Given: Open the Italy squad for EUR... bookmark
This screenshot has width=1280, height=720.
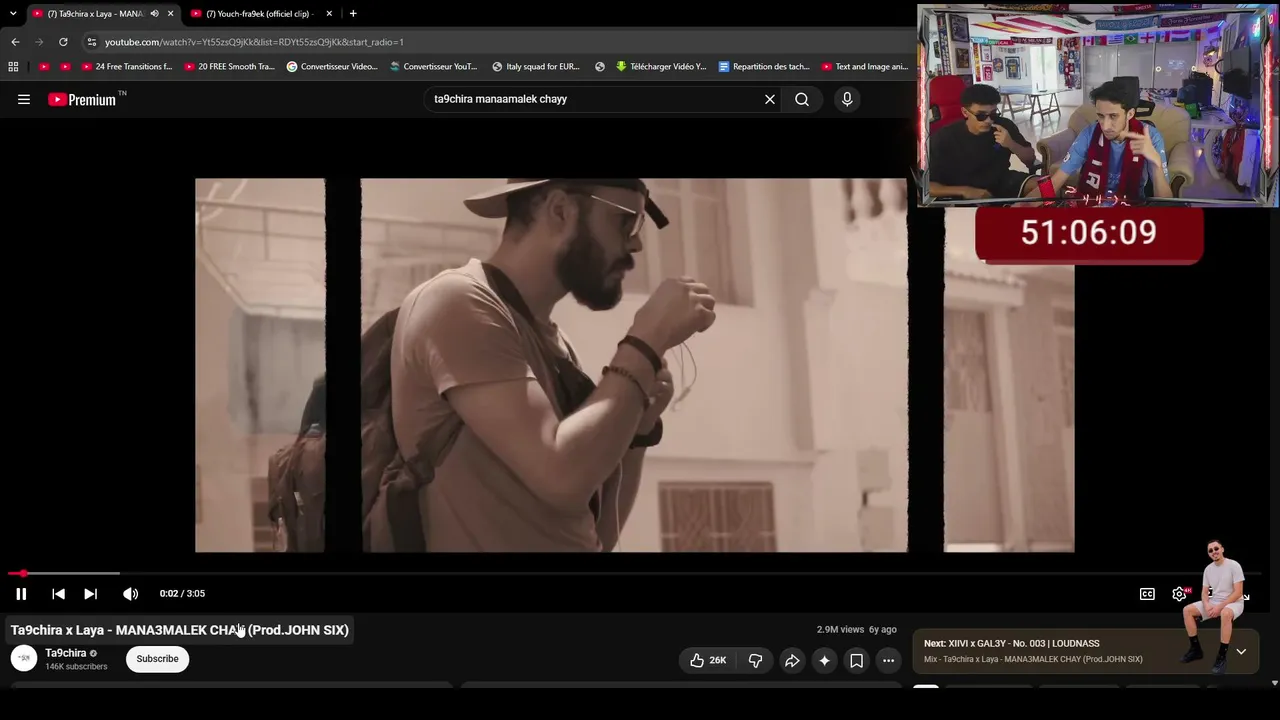Looking at the screenshot, I should (x=536, y=67).
